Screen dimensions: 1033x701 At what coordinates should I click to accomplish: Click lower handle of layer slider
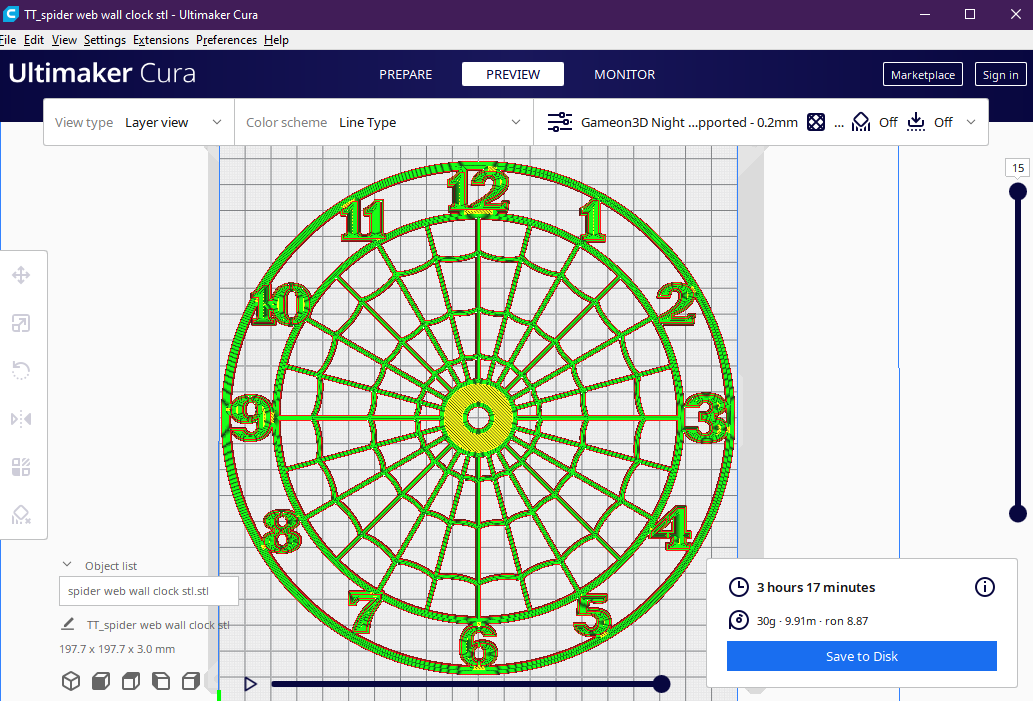click(1018, 513)
